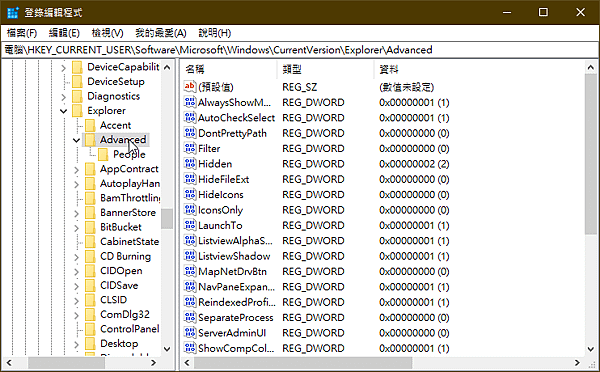The width and height of the screenshot is (600, 372).
Task: Expand the DeviceCapabilit key
Action: click(x=64, y=68)
